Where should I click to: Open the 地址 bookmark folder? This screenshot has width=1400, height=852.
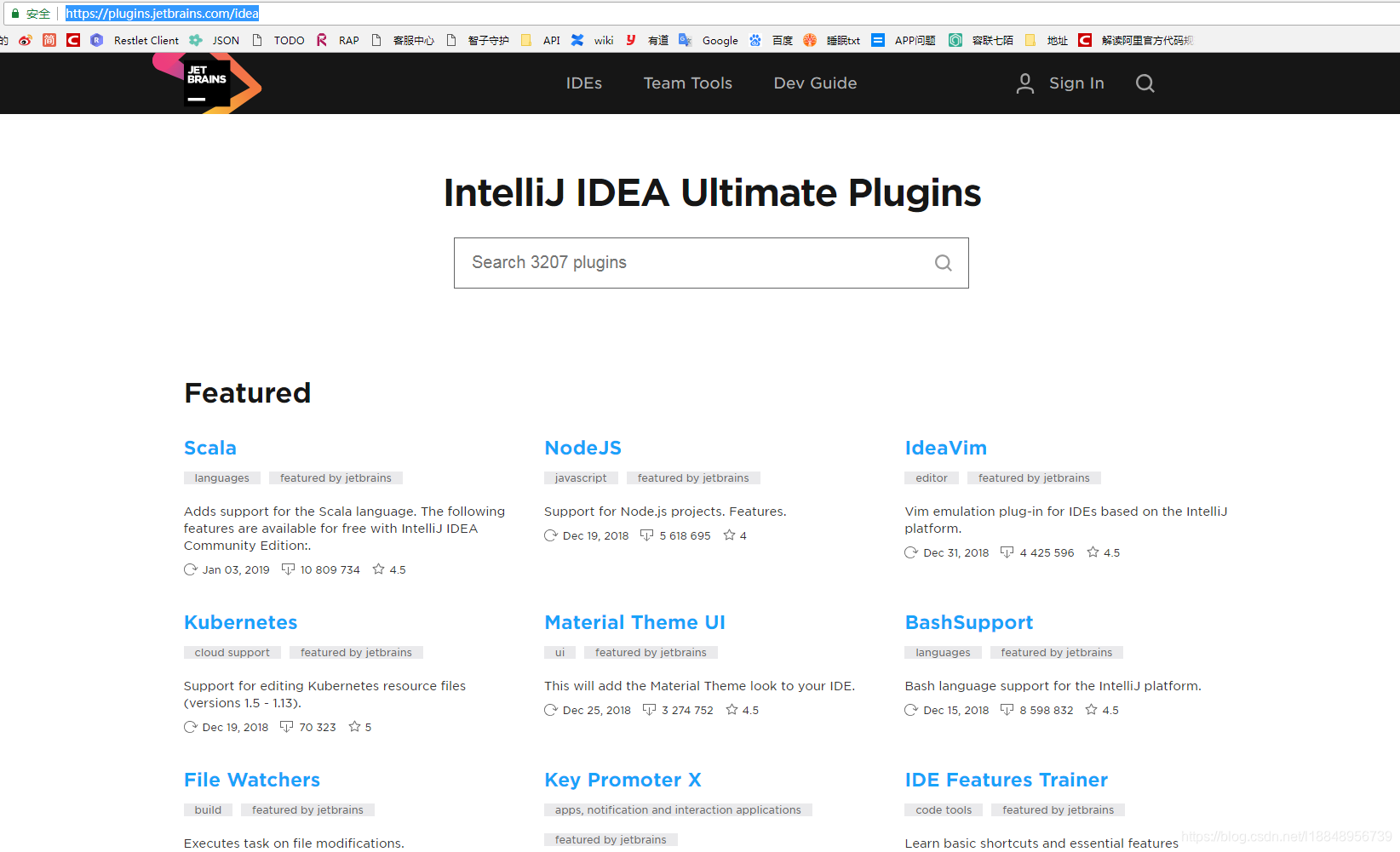[1046, 40]
